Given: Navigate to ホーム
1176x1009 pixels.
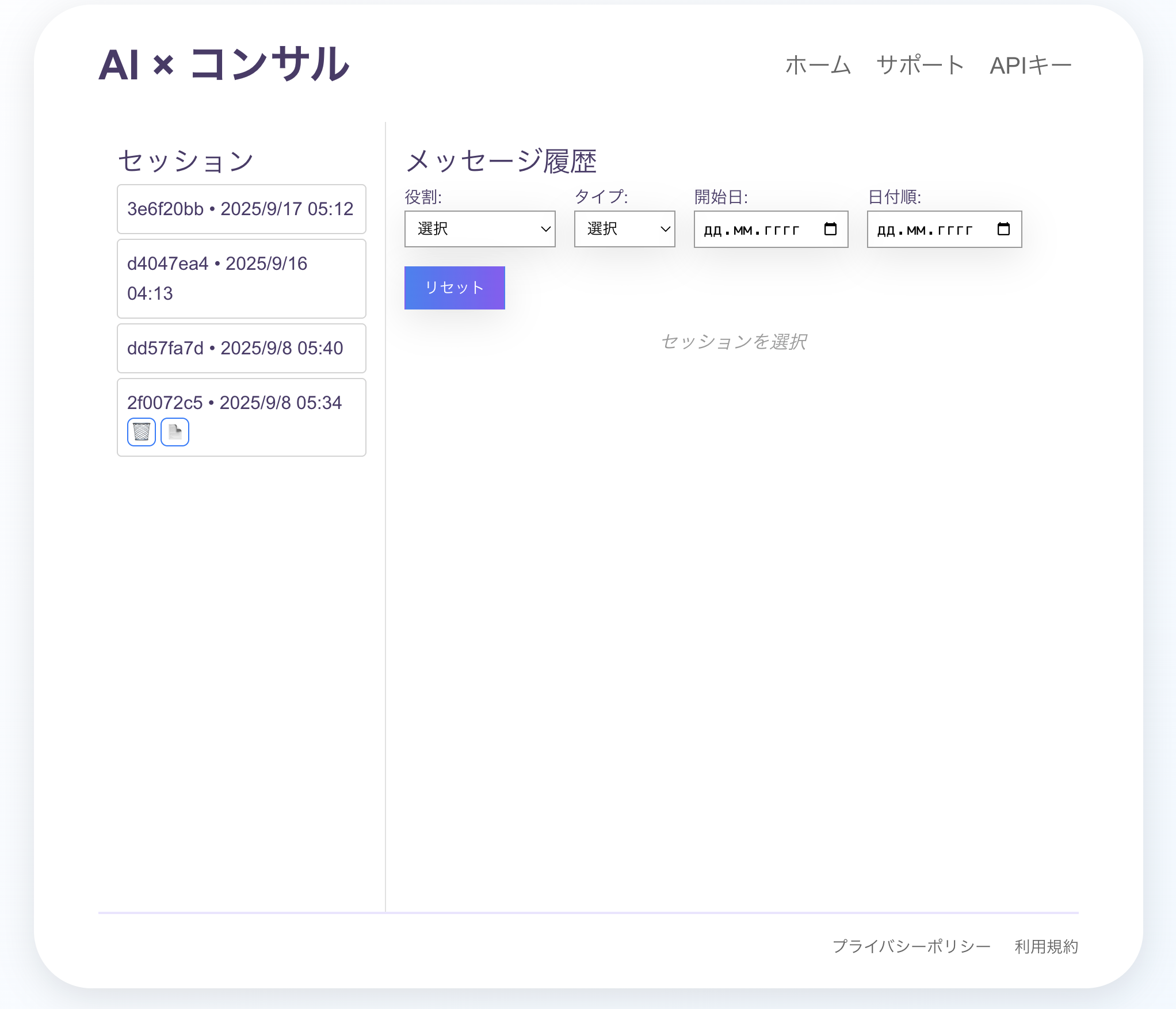Looking at the screenshot, I should pyautogui.click(x=818, y=65).
